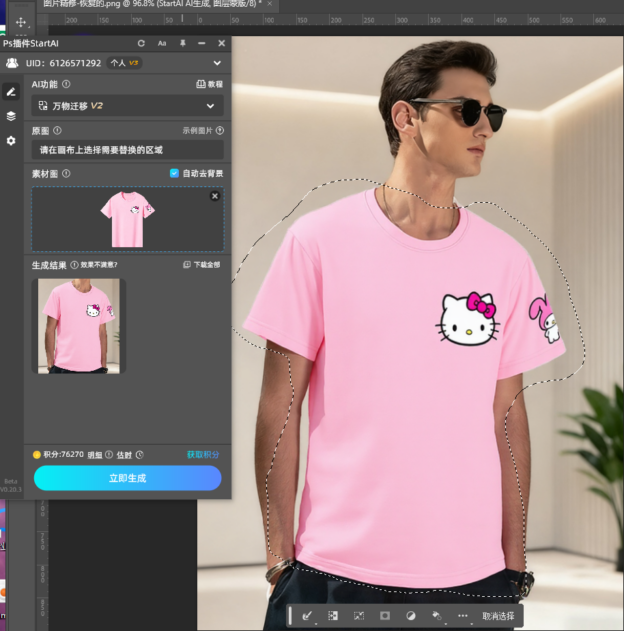Toggle the 自动去背景 checkbox
Viewport: 624px width, 631px height.
click(174, 173)
